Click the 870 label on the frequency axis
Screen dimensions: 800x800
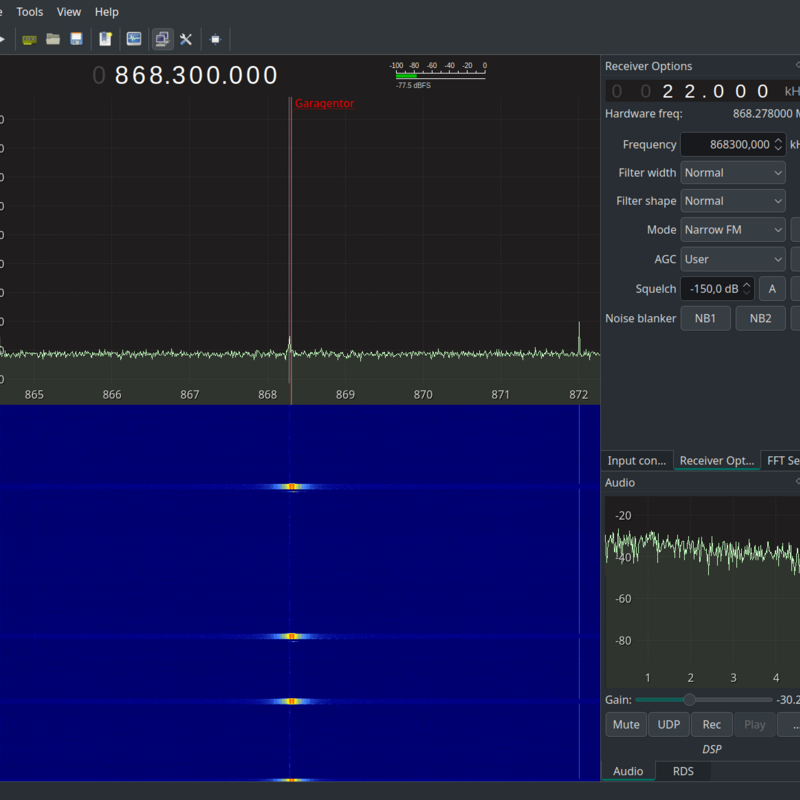pos(423,394)
